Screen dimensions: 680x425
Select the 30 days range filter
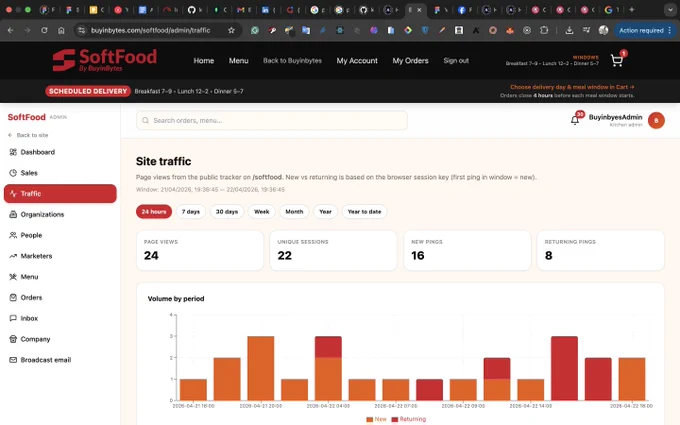coord(227,212)
